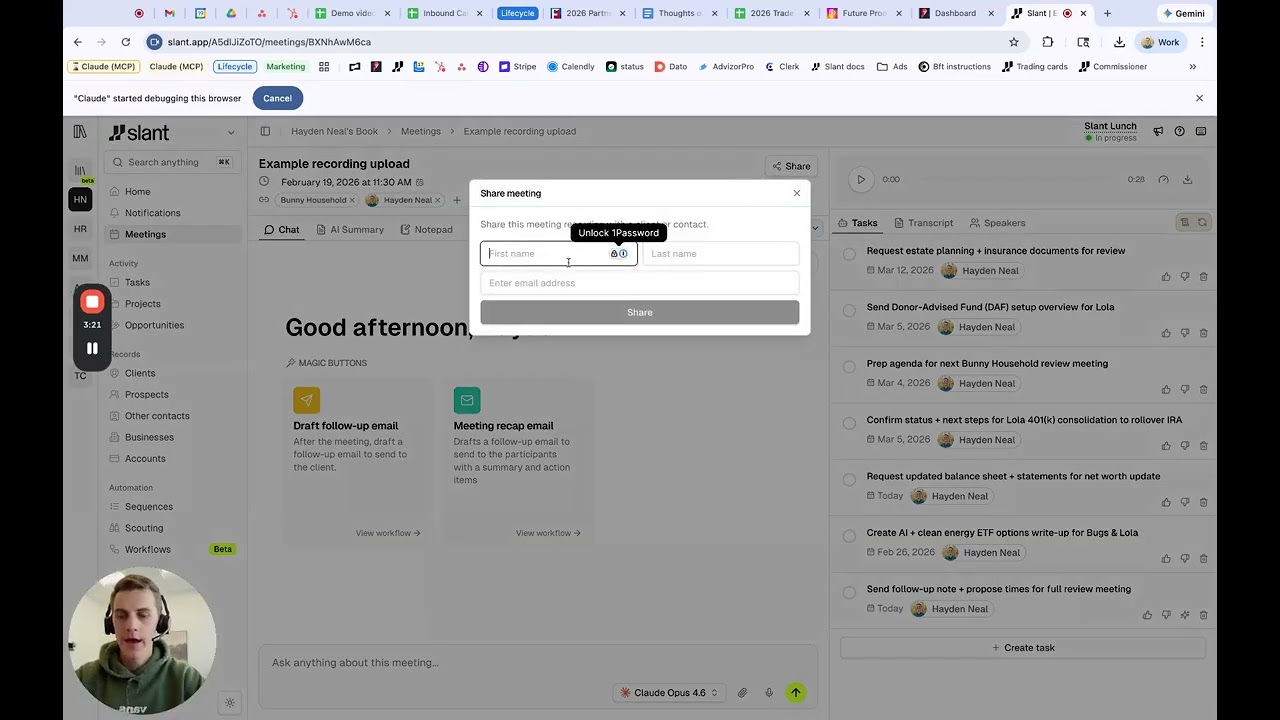Click View workflow under Draft follow-up email
The image size is (1280, 720).
pos(388,533)
